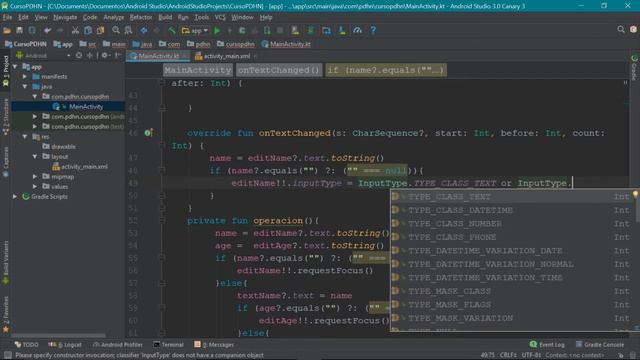
Task: Open the Build menu
Action: click(165, 18)
